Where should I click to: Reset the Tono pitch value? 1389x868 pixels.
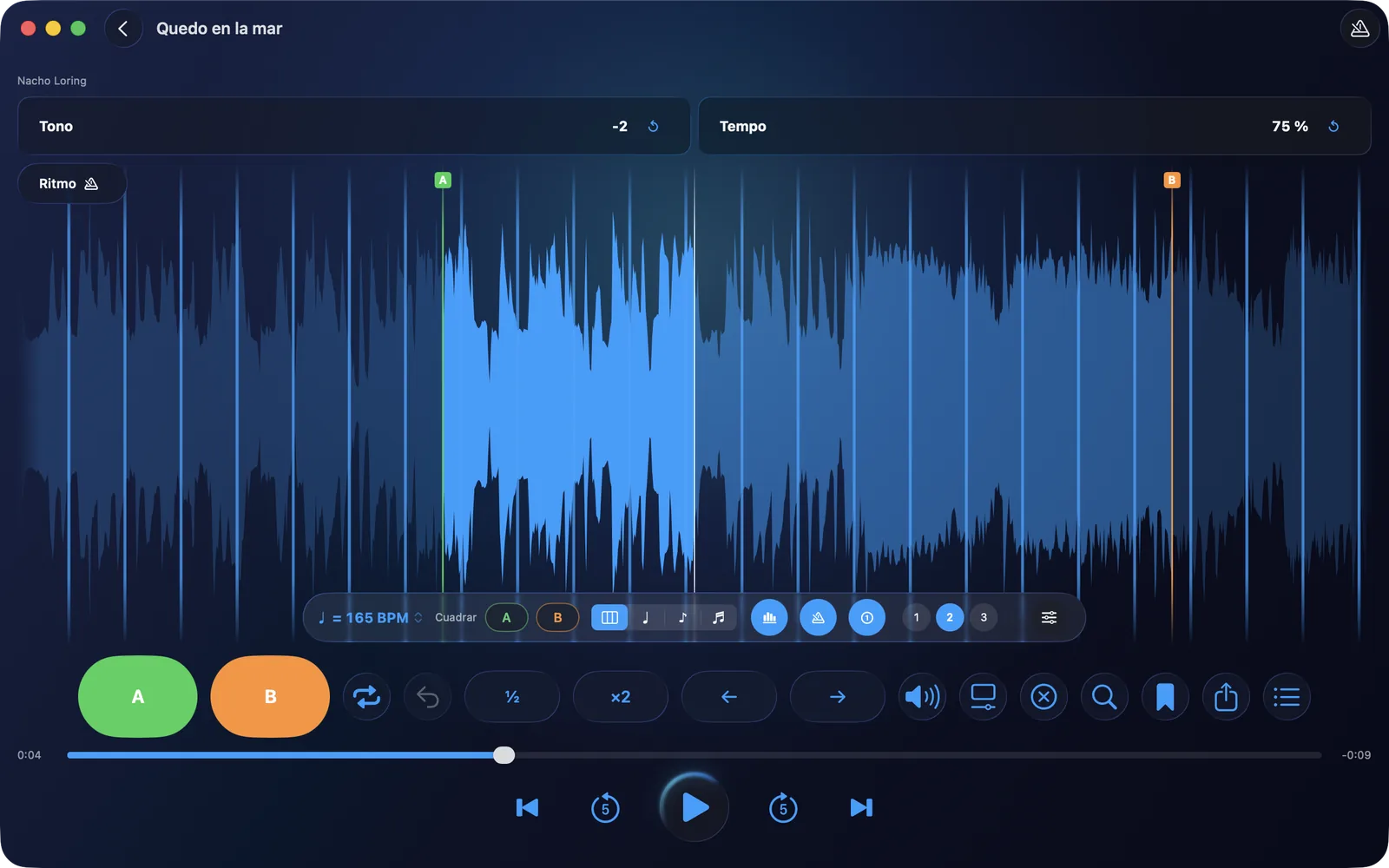[654, 127]
